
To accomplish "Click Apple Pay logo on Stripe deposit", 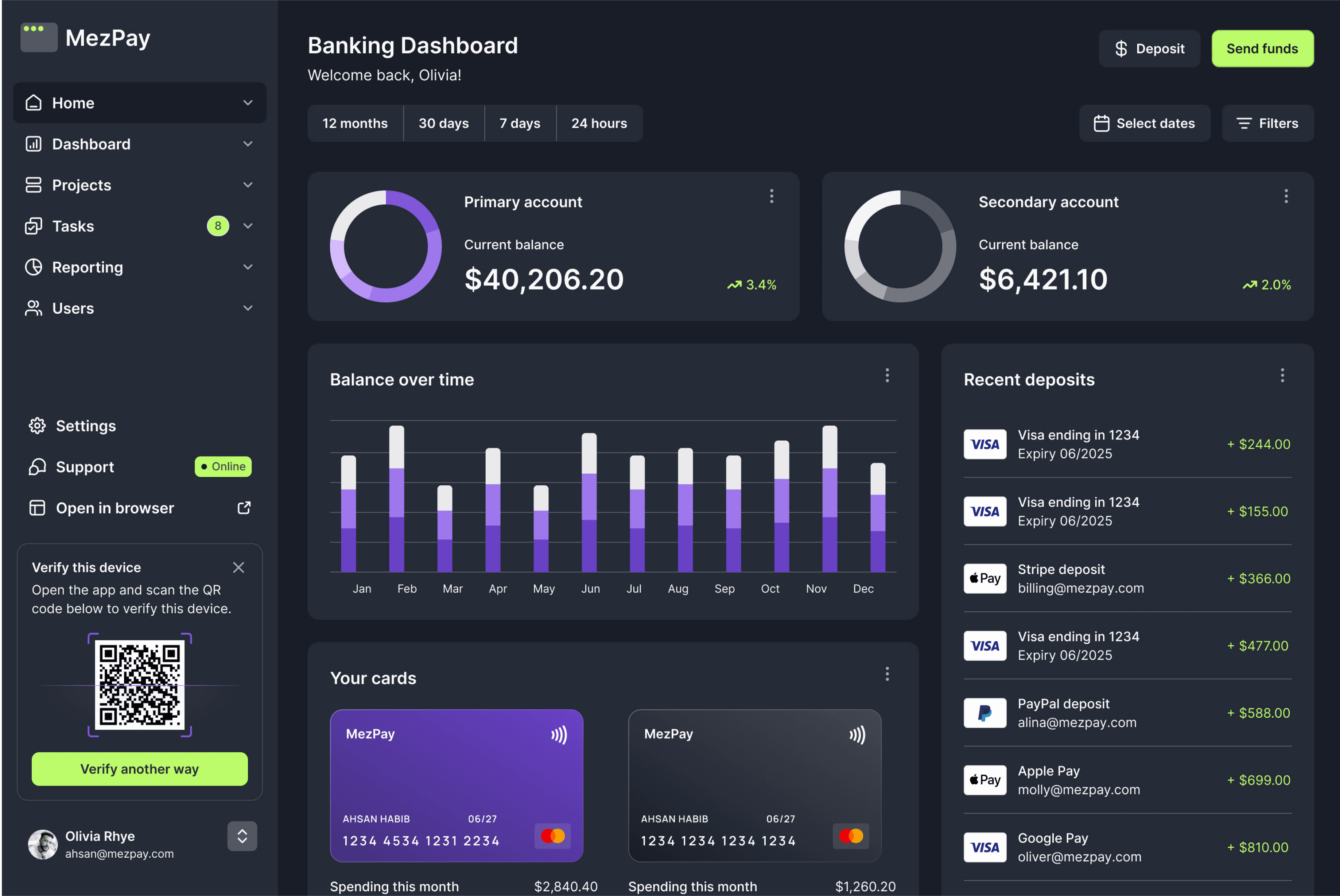I will (x=985, y=578).
